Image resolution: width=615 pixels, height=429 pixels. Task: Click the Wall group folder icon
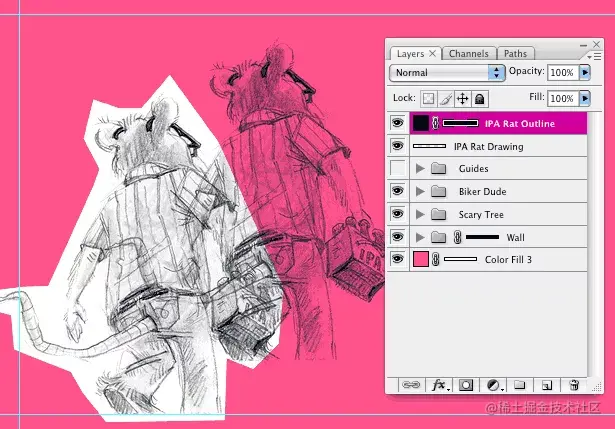tap(439, 237)
